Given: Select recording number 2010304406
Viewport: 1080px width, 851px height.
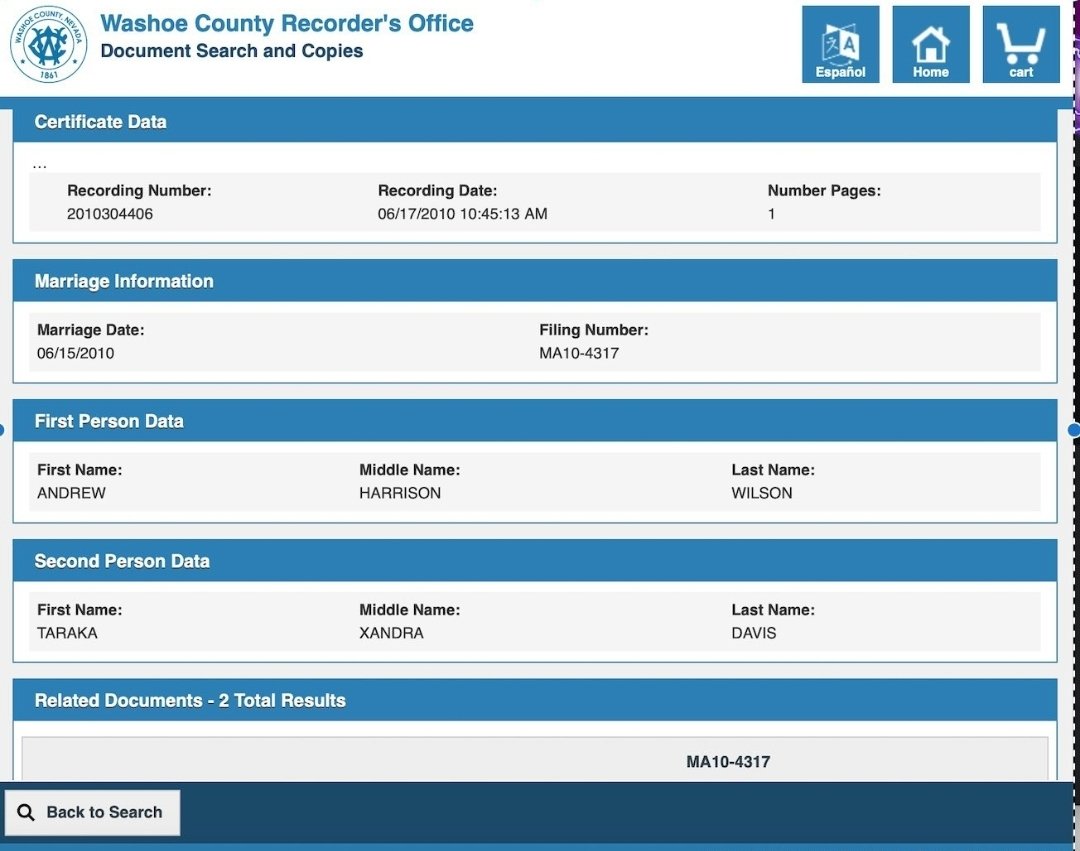Looking at the screenshot, I should tap(110, 214).
